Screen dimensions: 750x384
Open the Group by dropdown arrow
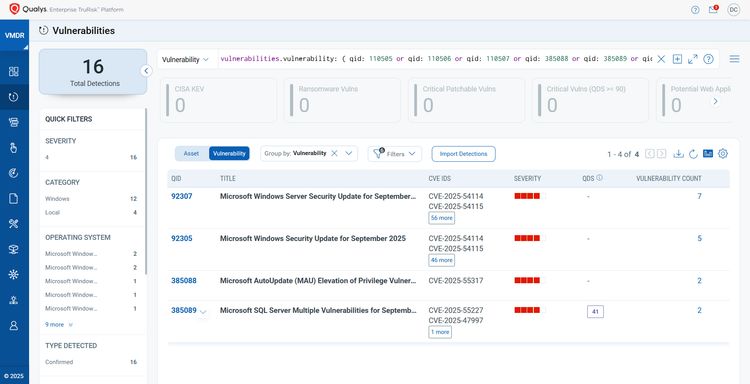click(x=349, y=154)
